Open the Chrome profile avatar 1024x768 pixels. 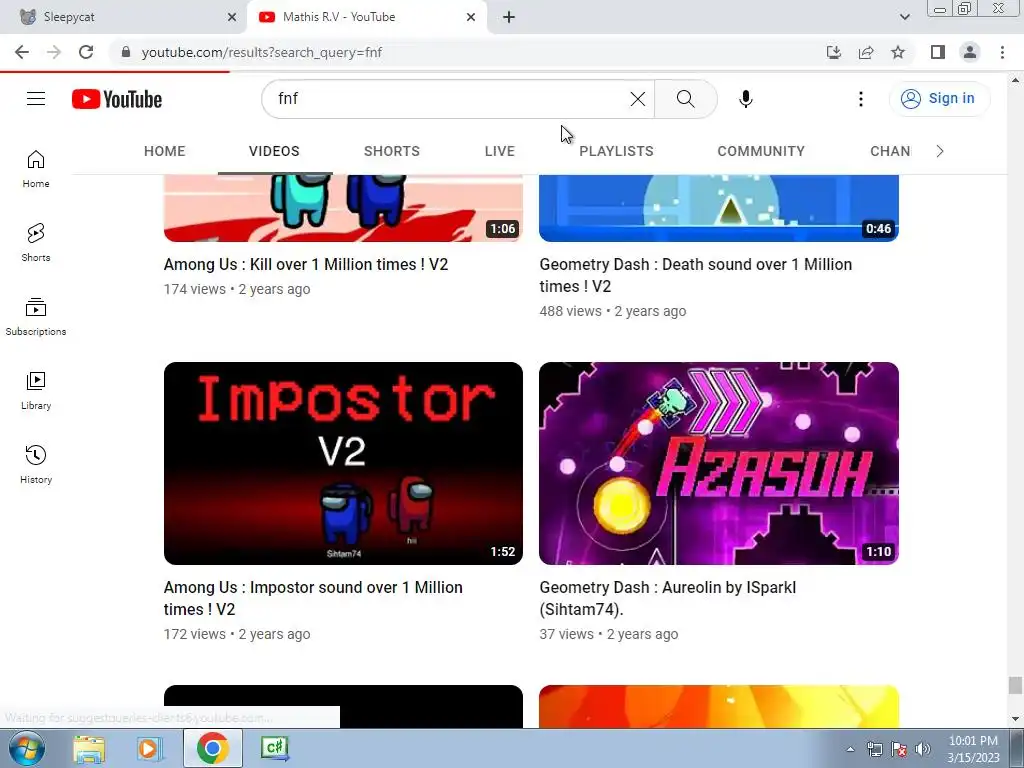970,52
